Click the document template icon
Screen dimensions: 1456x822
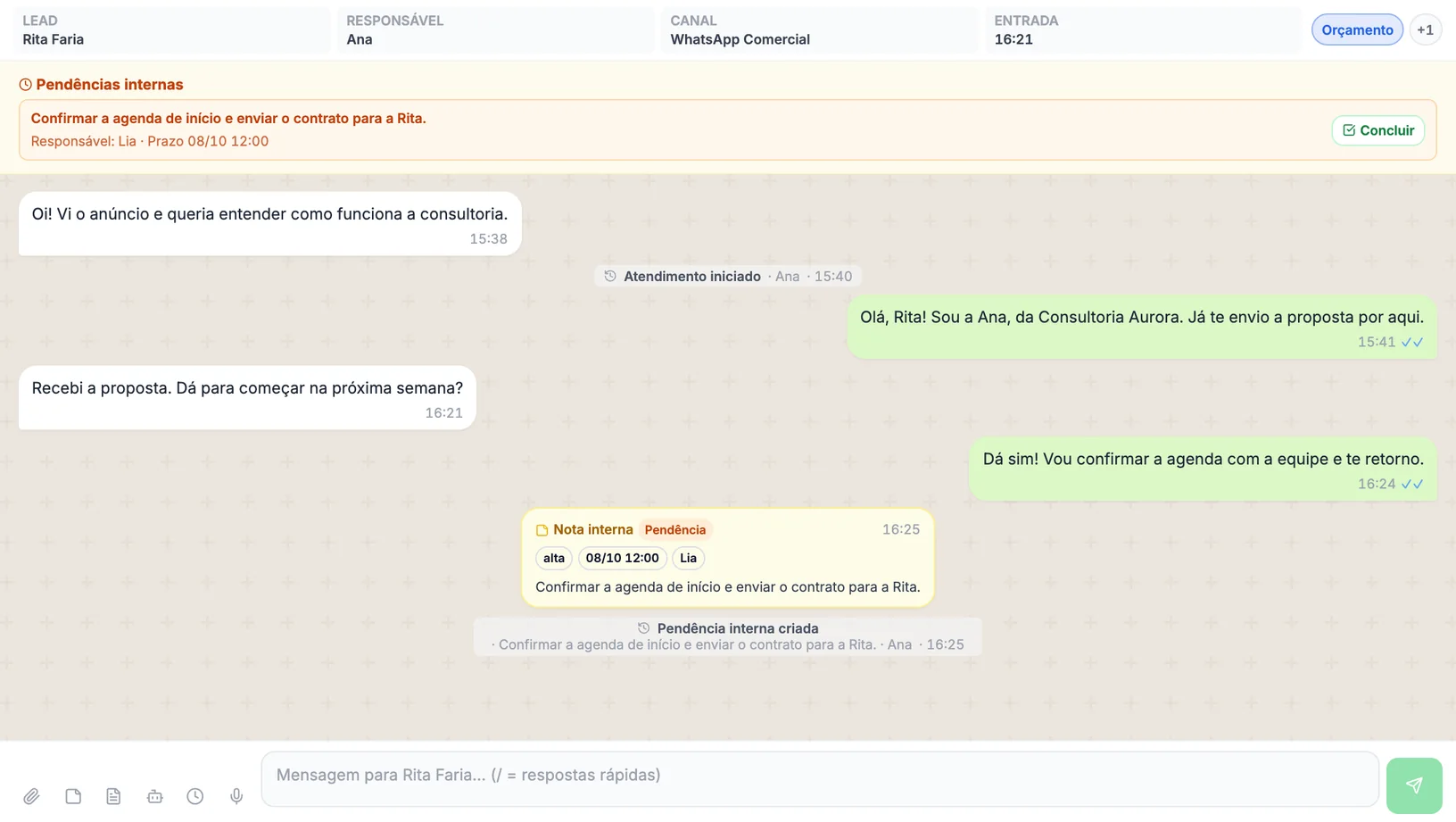pyautogui.click(x=113, y=796)
